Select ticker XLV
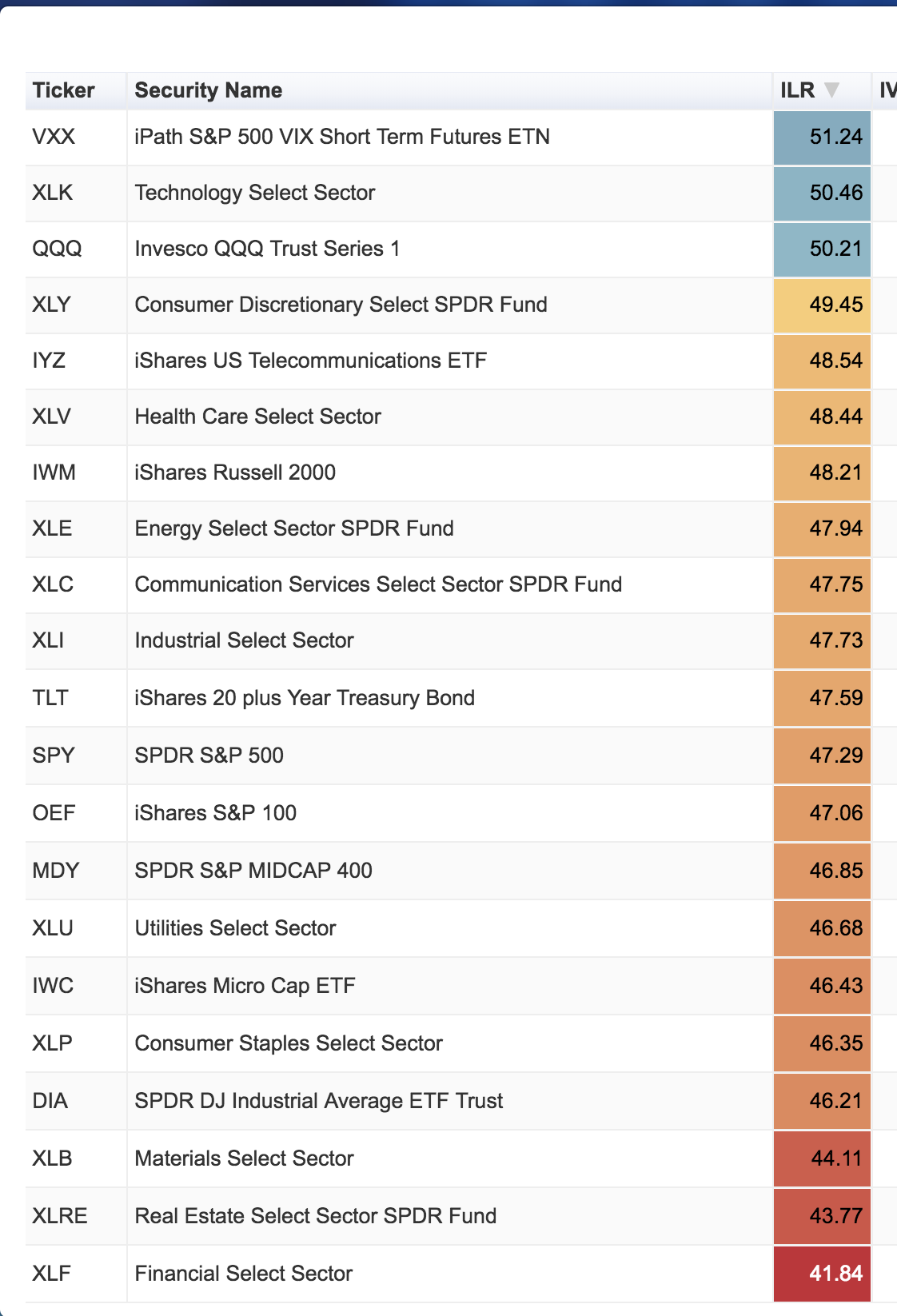The width and height of the screenshot is (897, 1316). (x=52, y=417)
